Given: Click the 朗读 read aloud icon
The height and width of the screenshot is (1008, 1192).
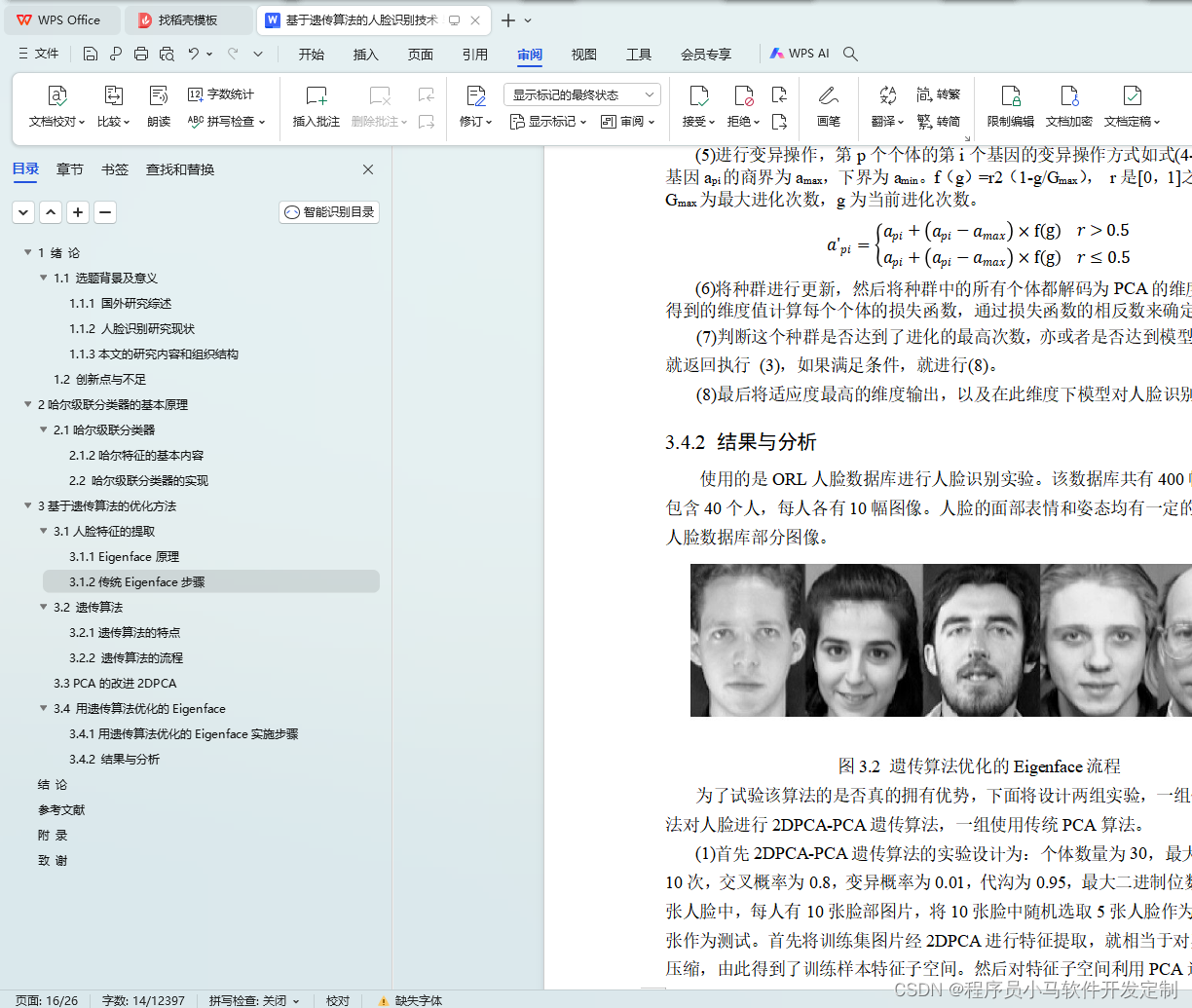Looking at the screenshot, I should coord(159,95).
